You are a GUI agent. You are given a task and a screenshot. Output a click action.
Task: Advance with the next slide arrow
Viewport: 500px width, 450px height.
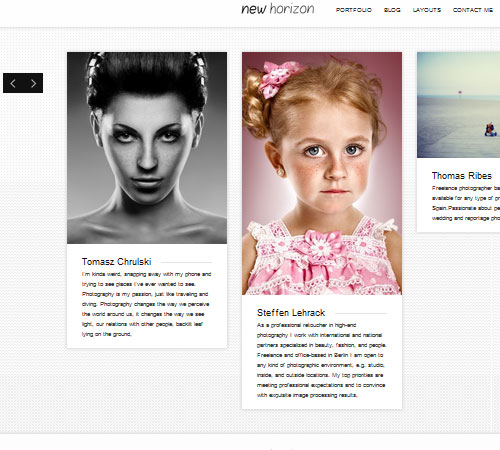pyautogui.click(x=33, y=83)
